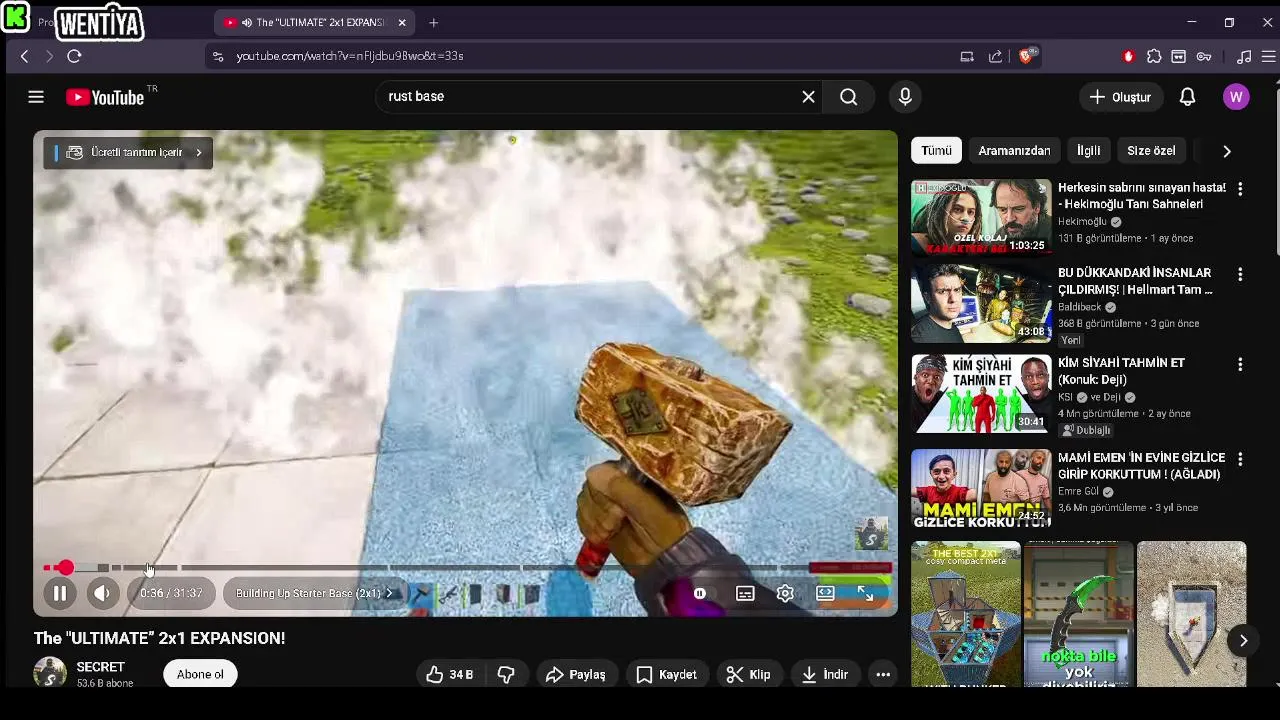Start voice search with microphone icon
The height and width of the screenshot is (720, 1280).
pyautogui.click(x=905, y=97)
